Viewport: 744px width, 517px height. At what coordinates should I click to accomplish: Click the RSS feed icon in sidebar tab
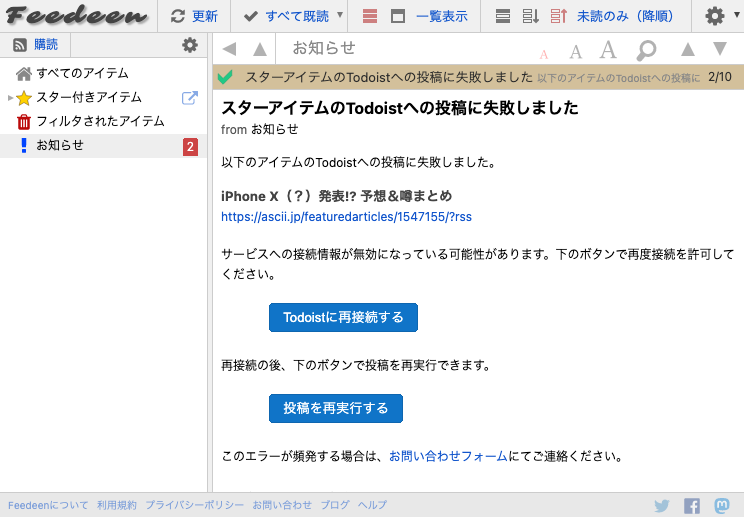point(20,45)
